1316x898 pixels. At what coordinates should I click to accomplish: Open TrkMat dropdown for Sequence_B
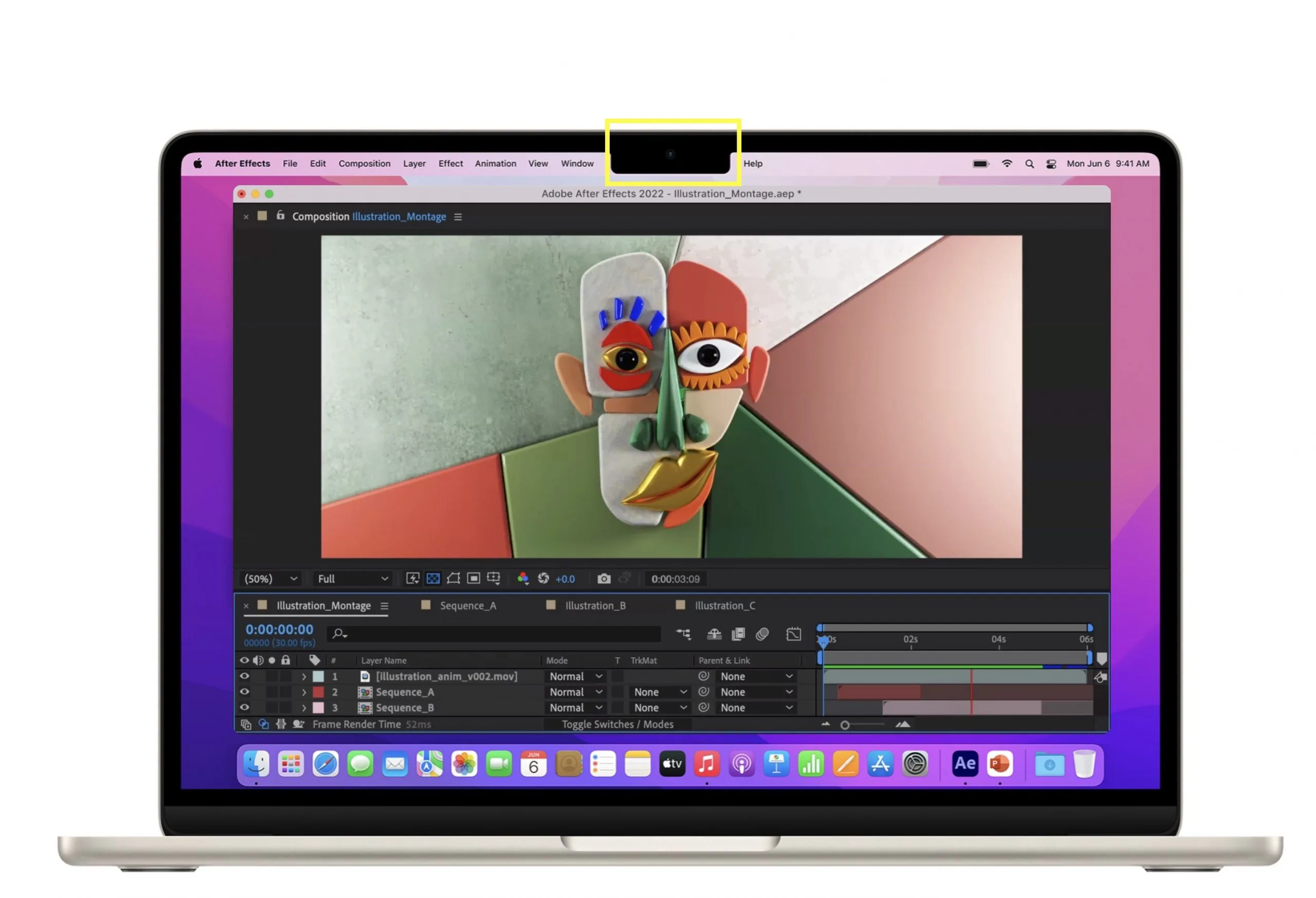(x=660, y=708)
